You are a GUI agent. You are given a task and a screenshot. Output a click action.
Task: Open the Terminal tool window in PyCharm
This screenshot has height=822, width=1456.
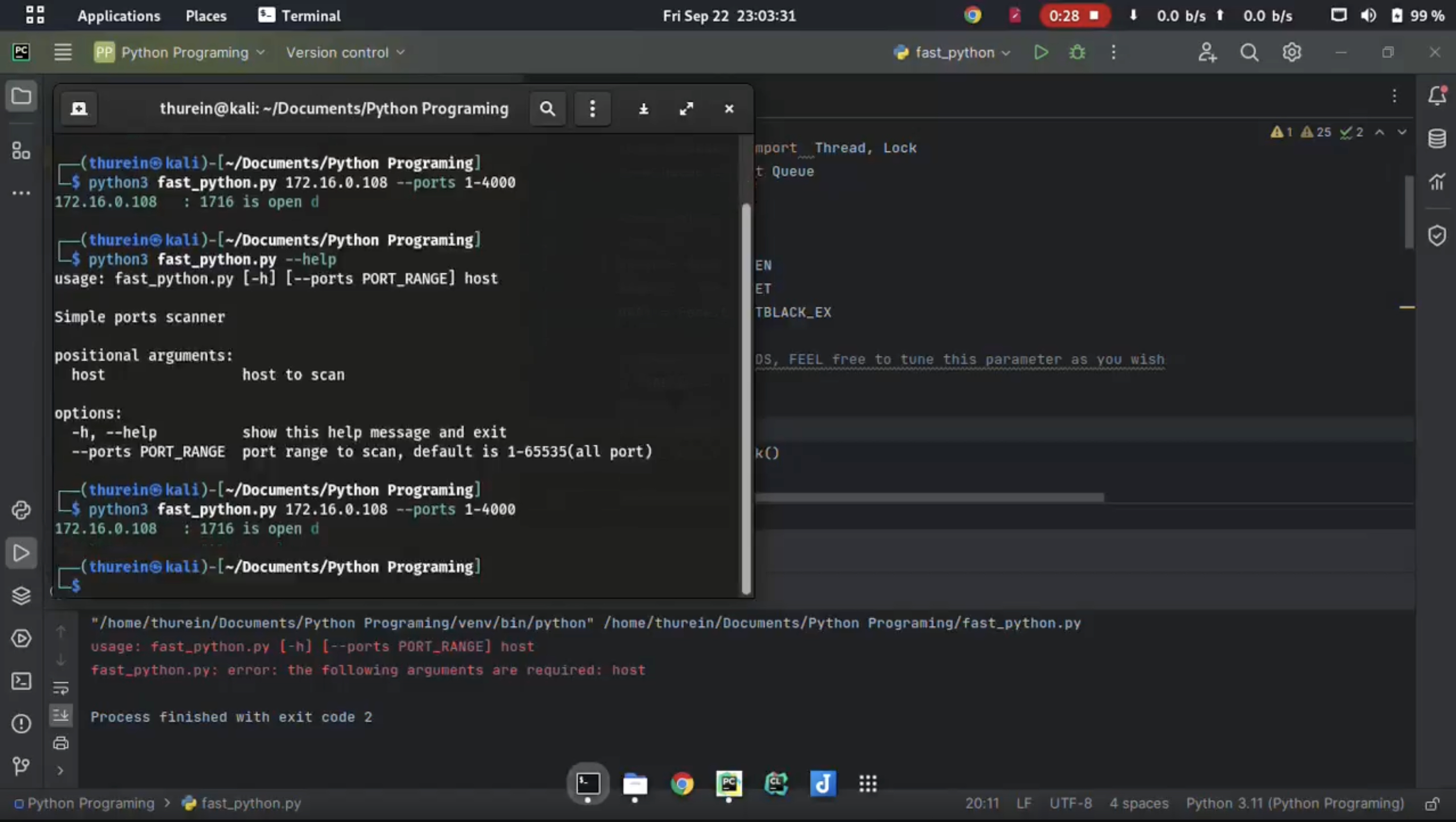click(x=21, y=681)
